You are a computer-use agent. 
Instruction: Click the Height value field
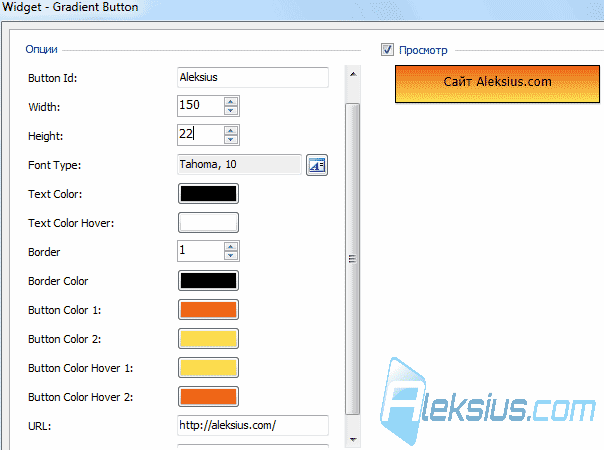coord(200,135)
